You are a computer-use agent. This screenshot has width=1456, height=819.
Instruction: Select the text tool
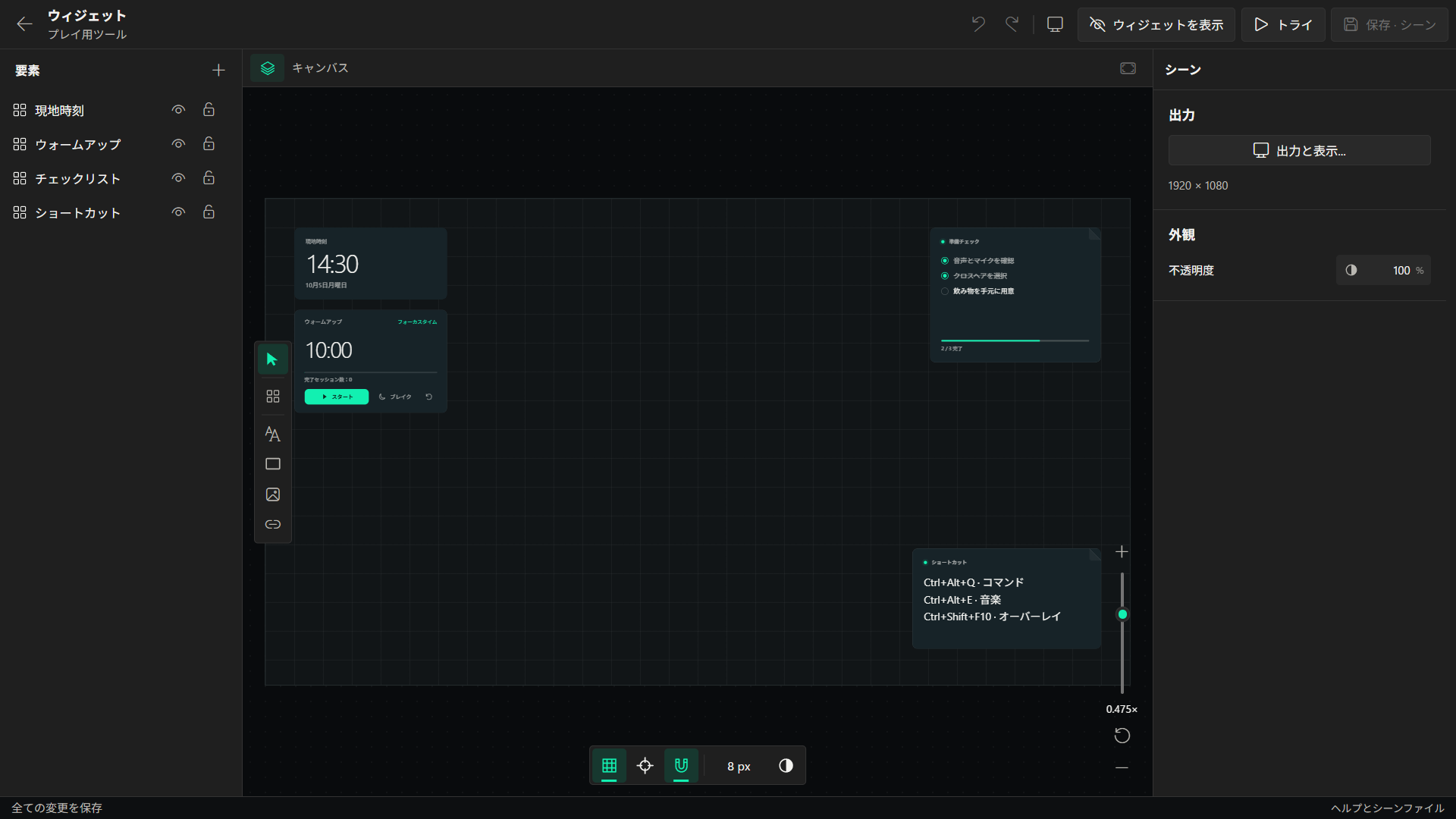click(272, 434)
